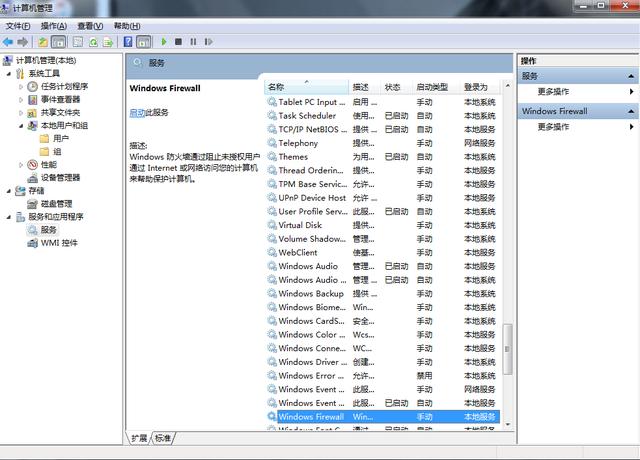Image resolution: width=640 pixels, height=460 pixels.
Task: Select the 组 folder in tree
Action: [57, 152]
